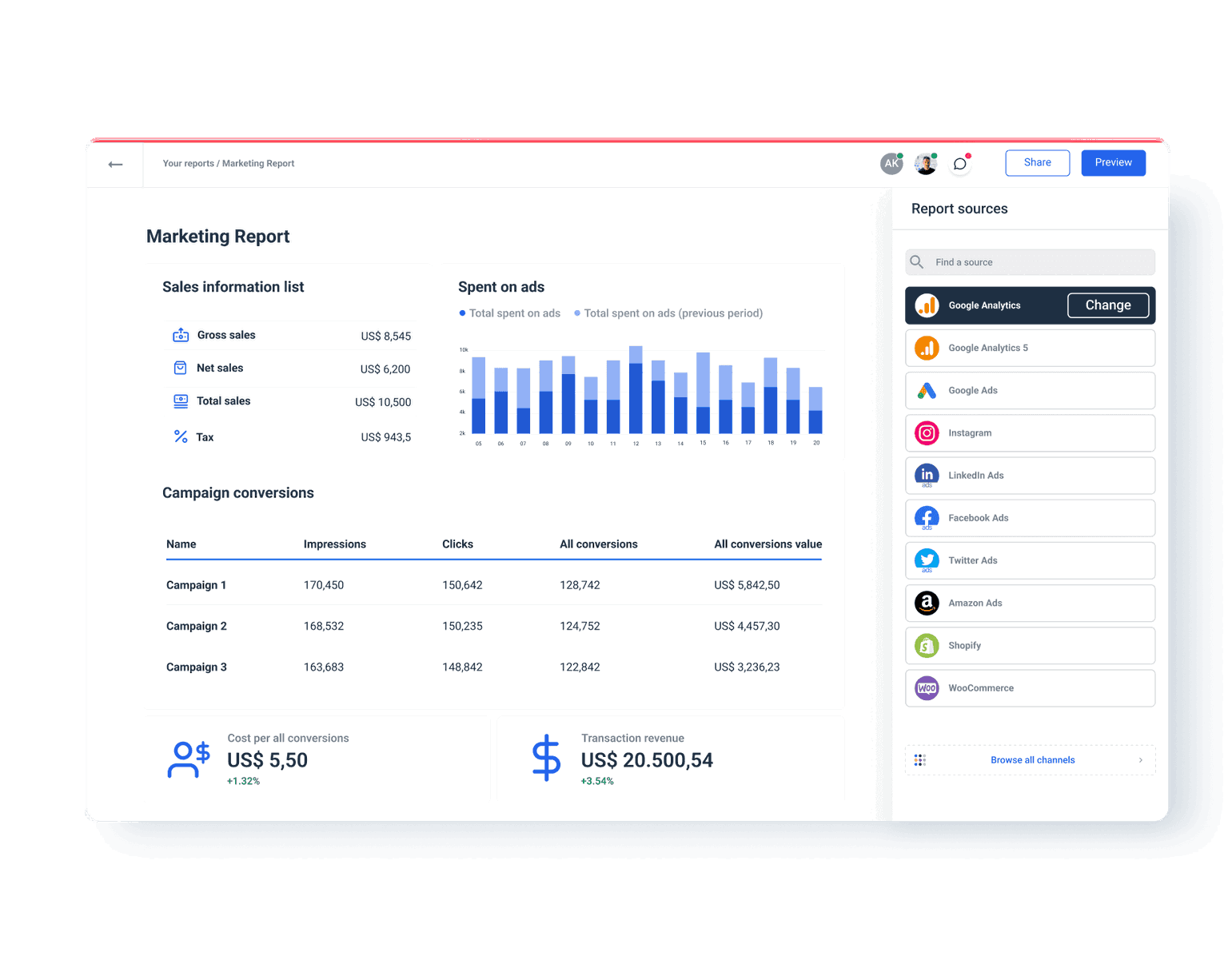Image resolution: width=1228 pixels, height=980 pixels.
Task: Click the Preview button
Action: [1113, 162]
